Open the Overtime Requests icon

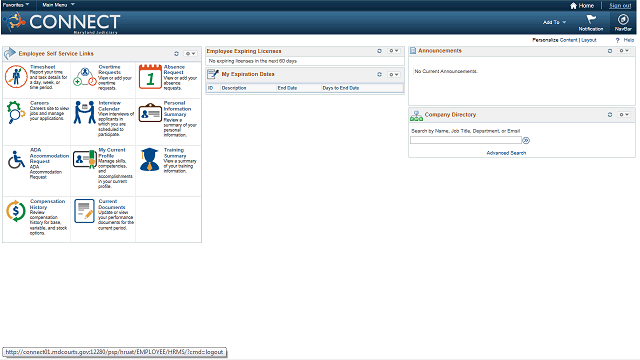[84, 77]
